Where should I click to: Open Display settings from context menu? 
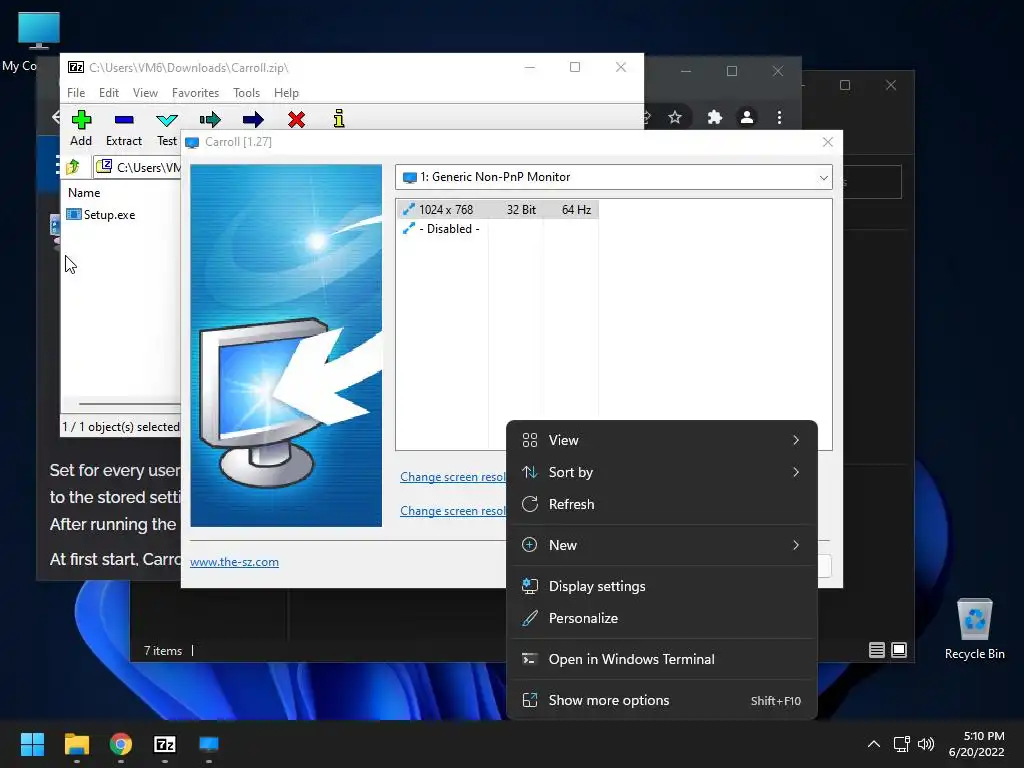tap(661, 586)
